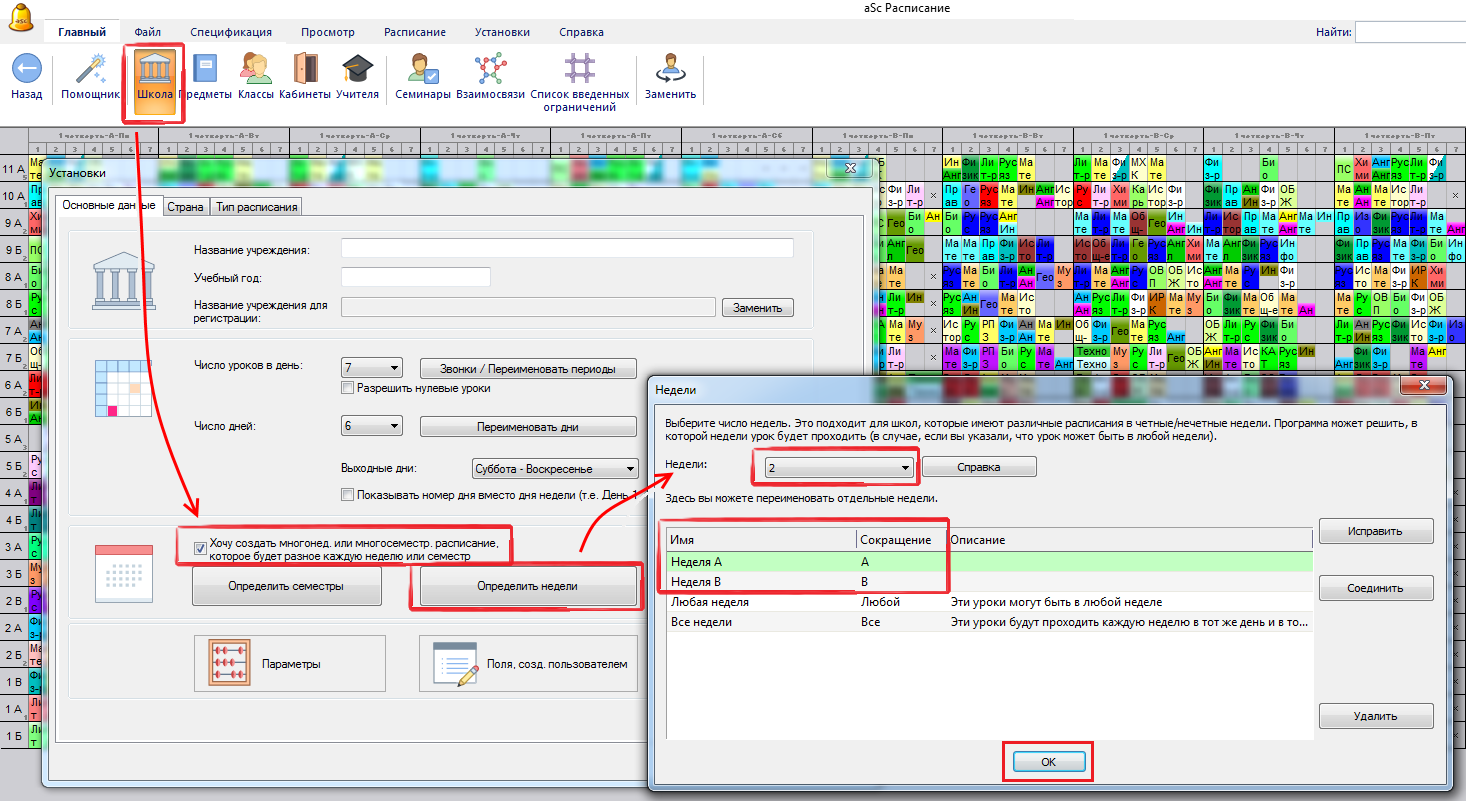Open the Взаимосвязи relations icon
Image resolution: width=1466 pixels, height=801 pixels.
490,70
